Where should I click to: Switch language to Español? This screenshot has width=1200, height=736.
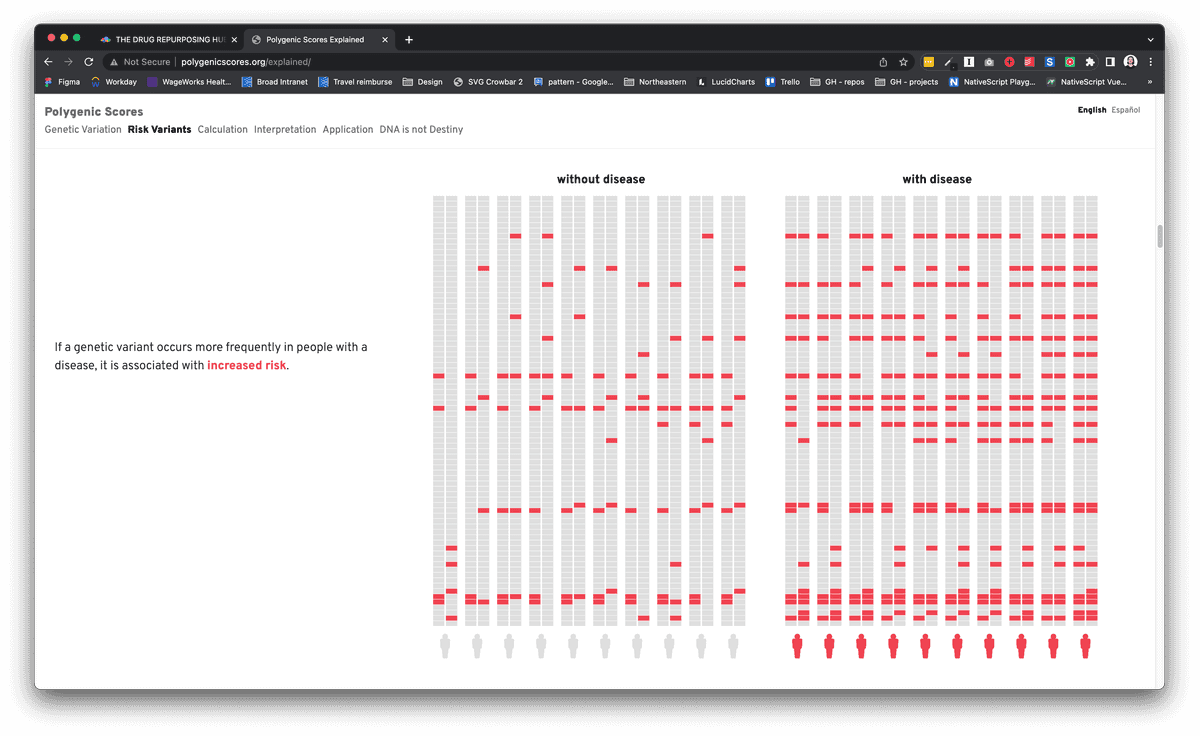(x=1124, y=110)
